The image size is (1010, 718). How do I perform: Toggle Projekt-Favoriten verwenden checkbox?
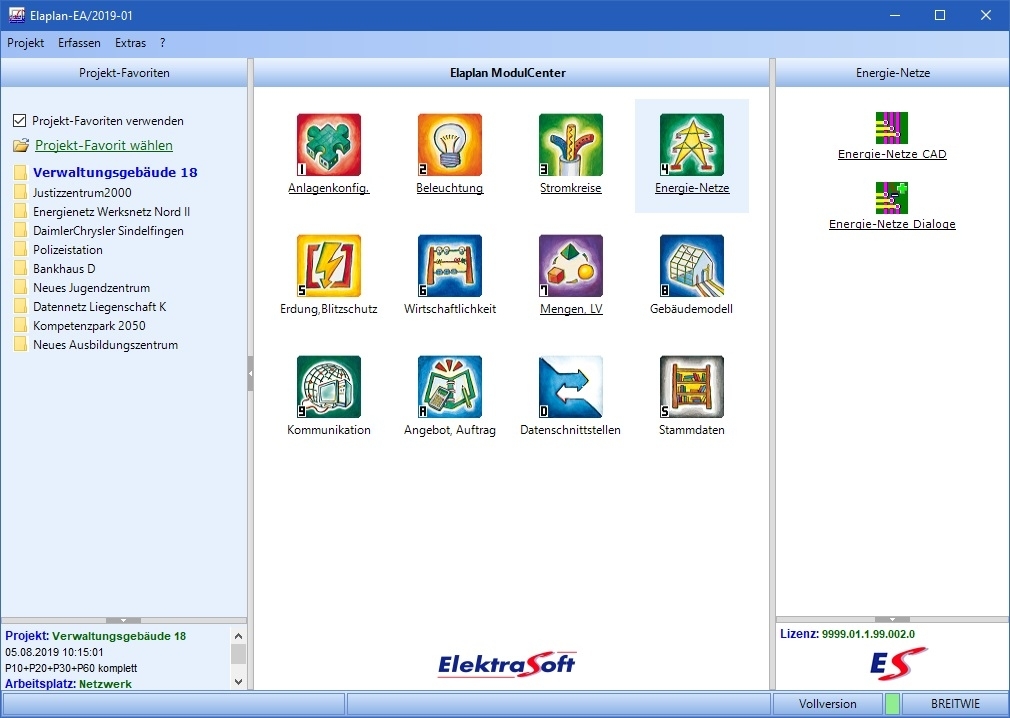tap(19, 120)
